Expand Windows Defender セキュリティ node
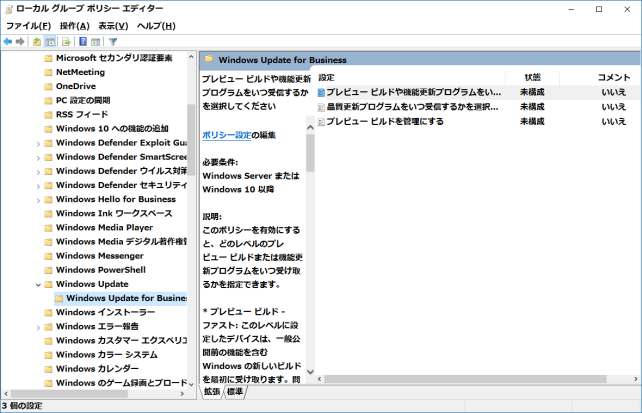The height and width of the screenshot is (413, 642). click(38, 186)
